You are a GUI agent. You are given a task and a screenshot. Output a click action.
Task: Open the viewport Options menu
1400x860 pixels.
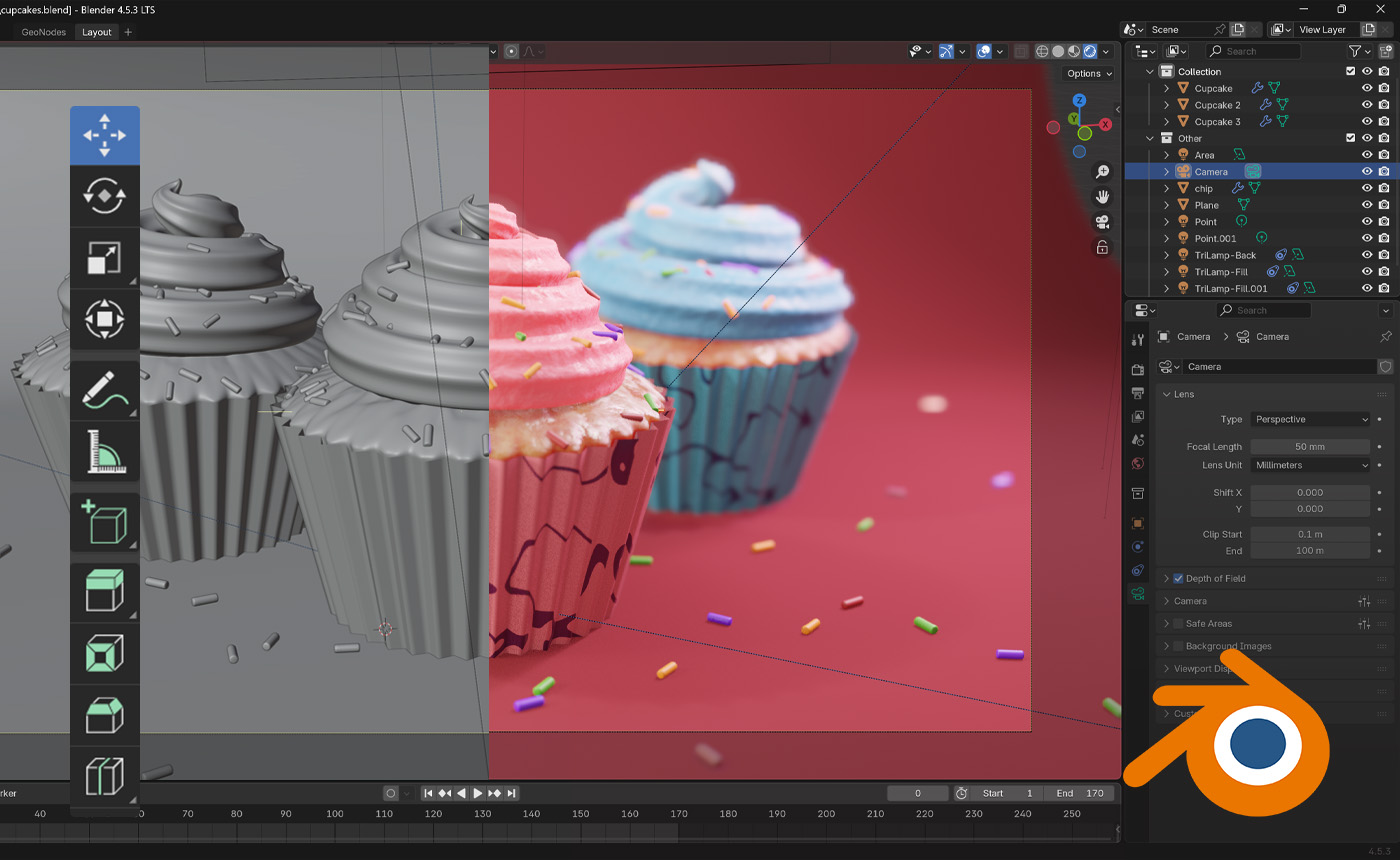[1087, 73]
